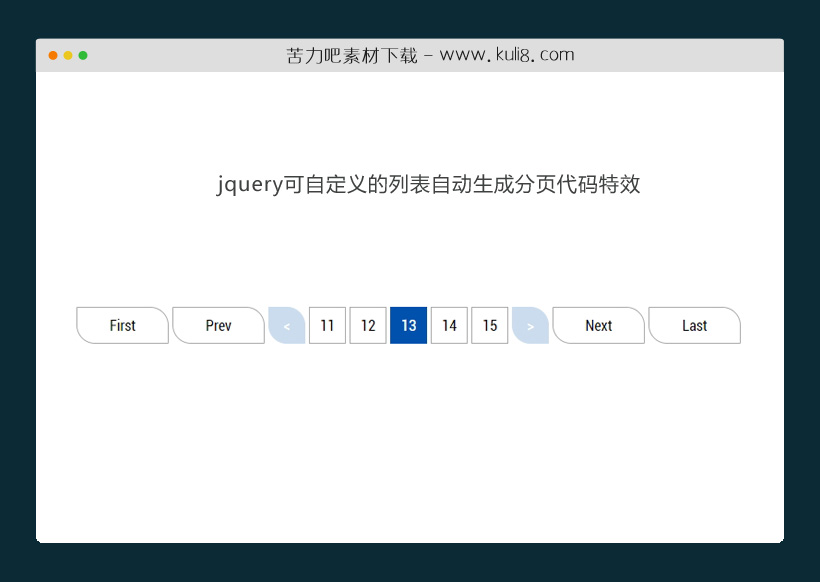Screen dimensions: 820x582
Task: Click the Next pagination button
Action: 598,325
